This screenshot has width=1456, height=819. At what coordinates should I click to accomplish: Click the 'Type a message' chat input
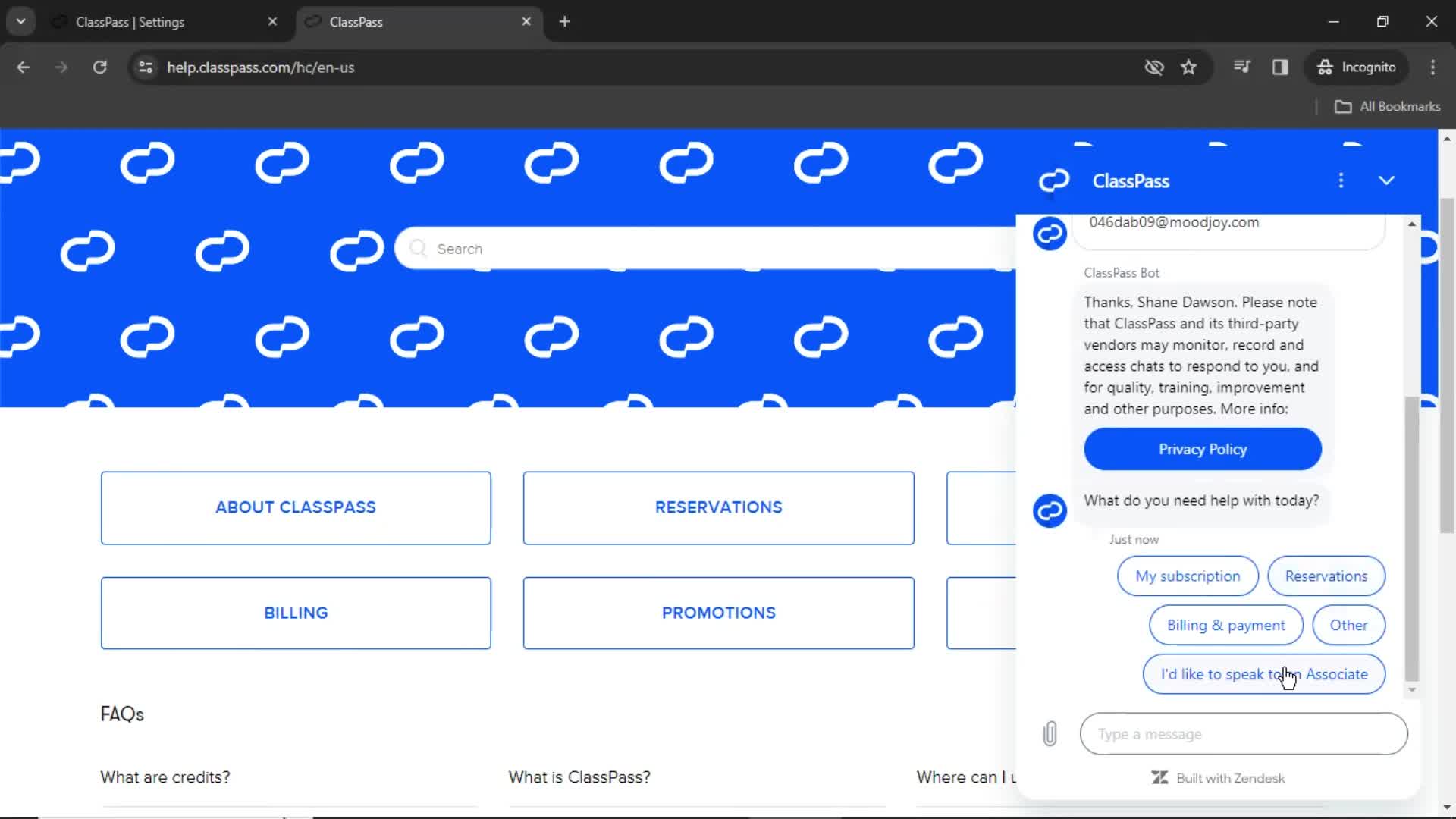click(x=1244, y=734)
